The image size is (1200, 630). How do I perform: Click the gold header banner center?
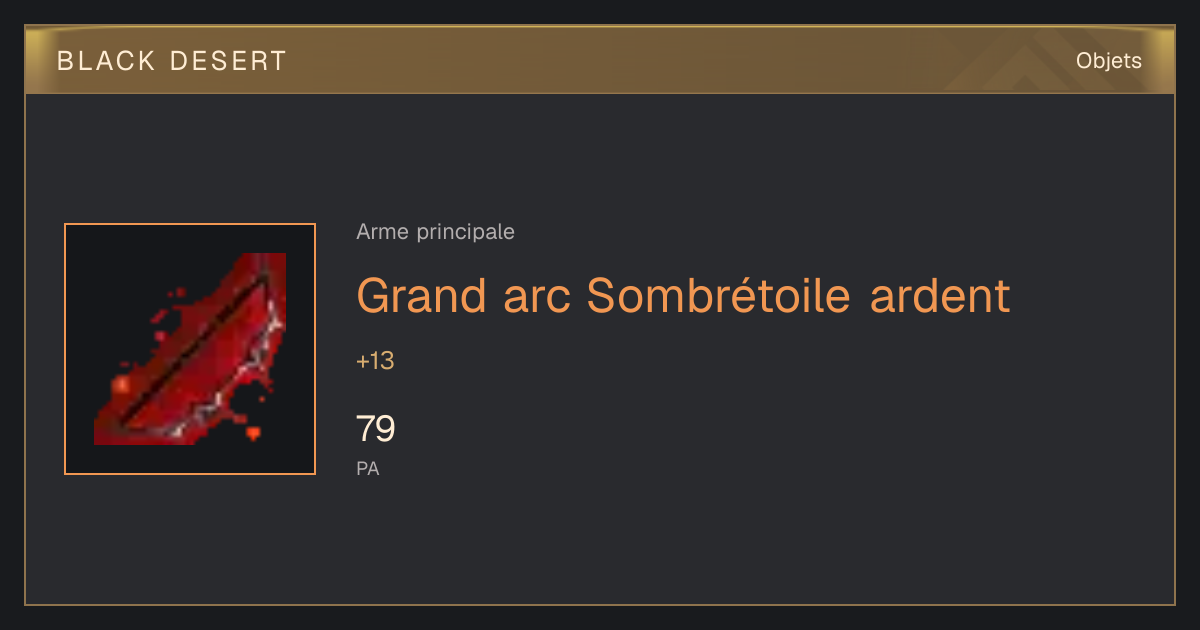click(600, 60)
